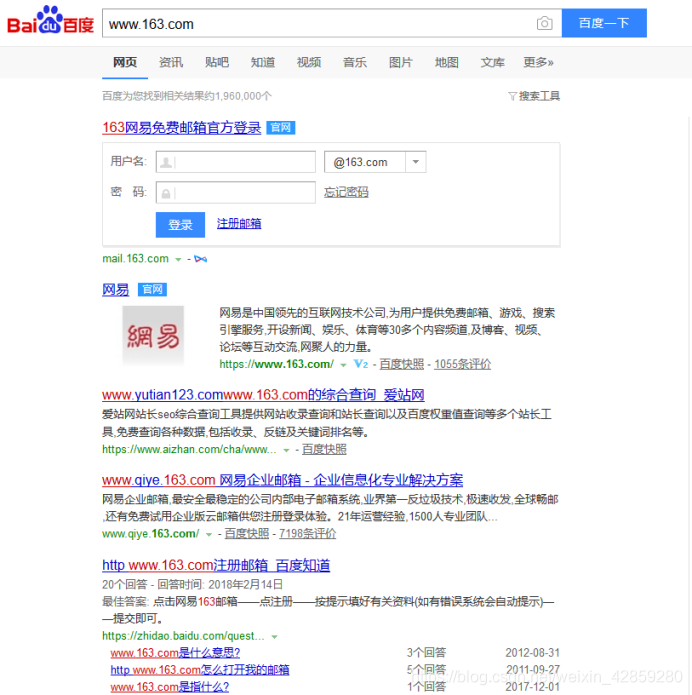Open the 更多» tab menu

[538, 62]
